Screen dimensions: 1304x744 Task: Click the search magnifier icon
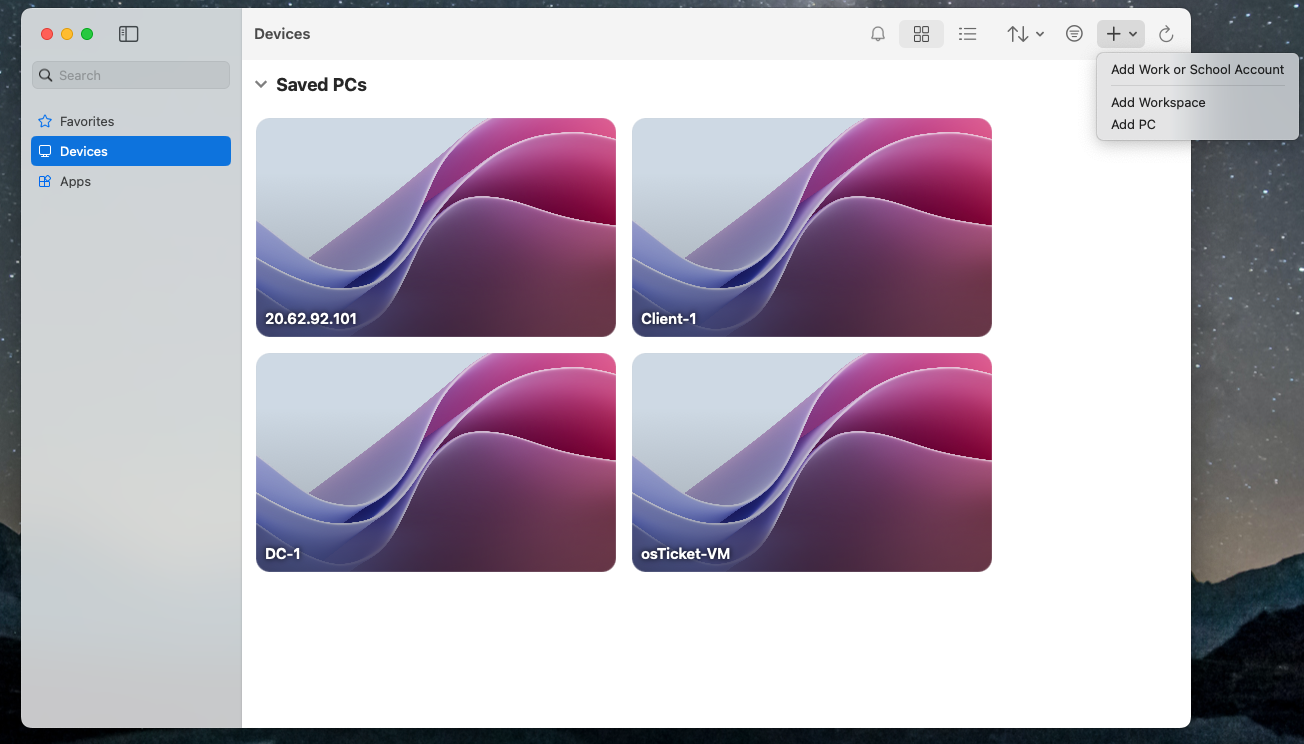[46, 75]
